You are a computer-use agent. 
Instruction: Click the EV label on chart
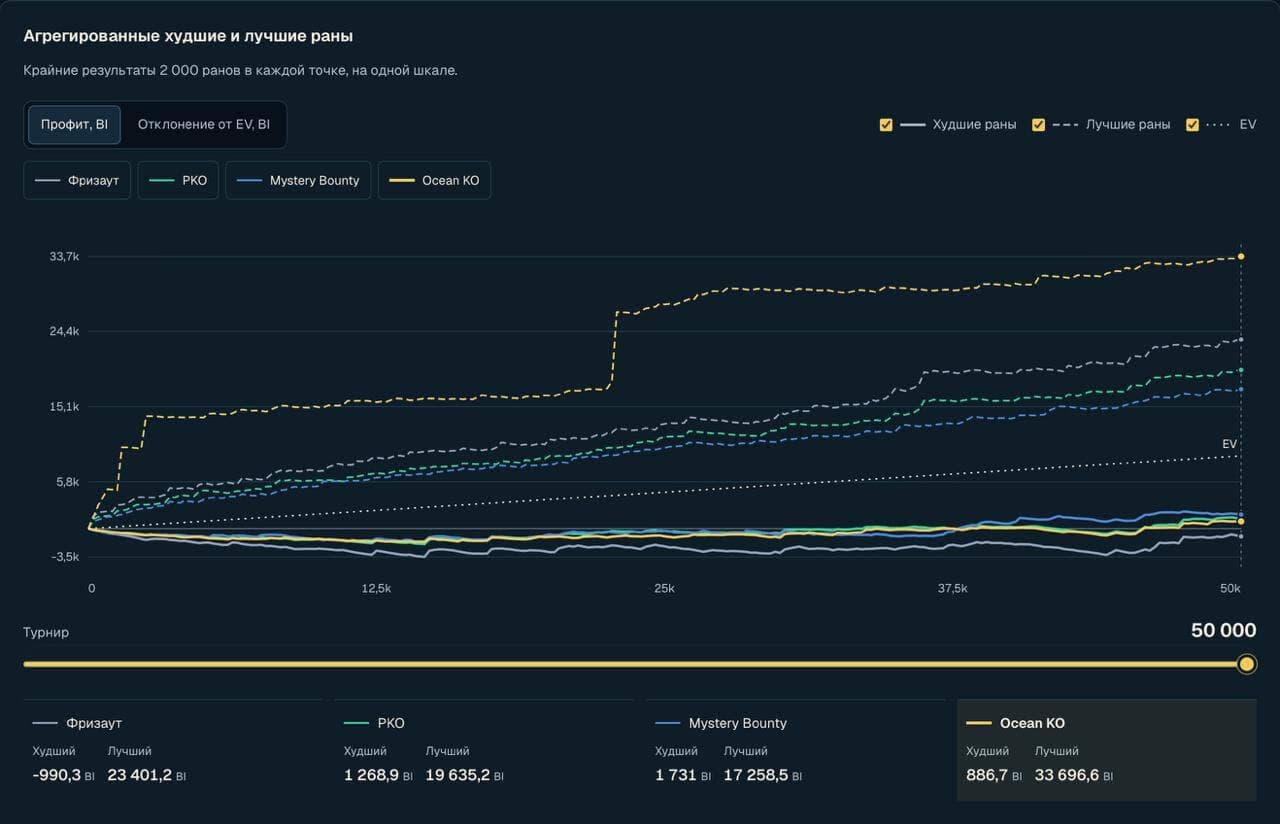1229,444
